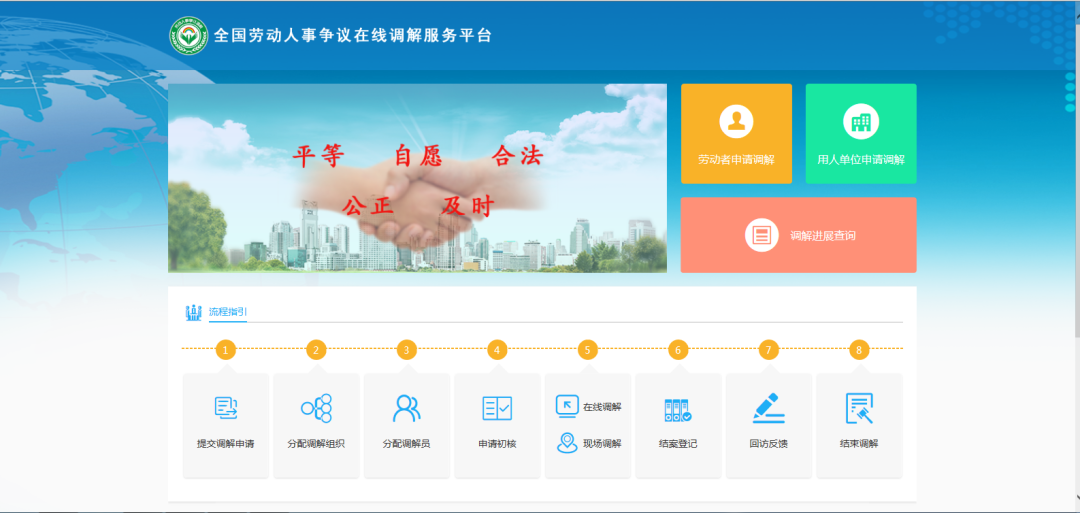Click the 结束调解 label
1080x513 pixels.
coord(859,444)
